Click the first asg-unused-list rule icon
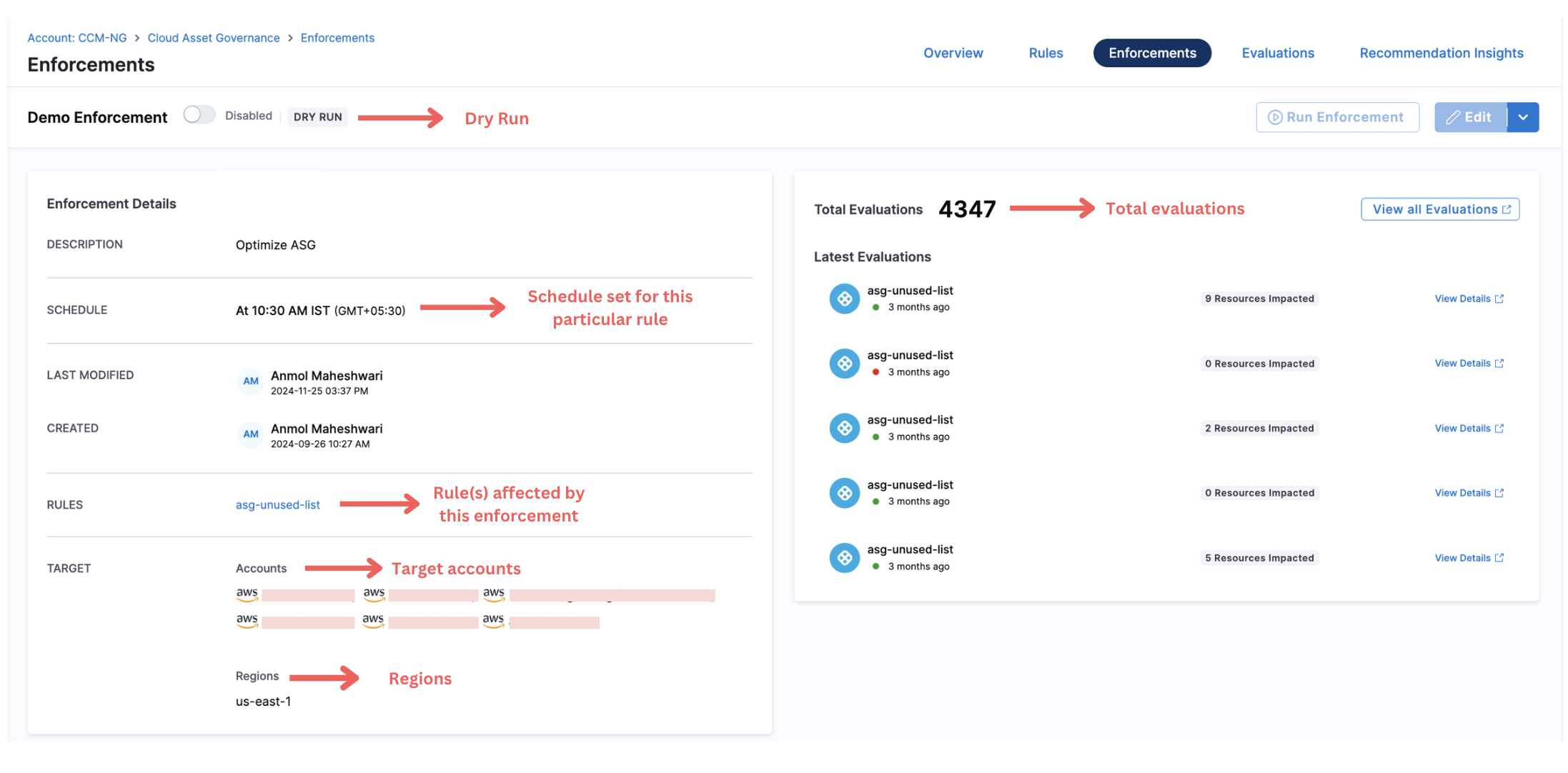This screenshot has height=773, width=1568. pos(844,299)
